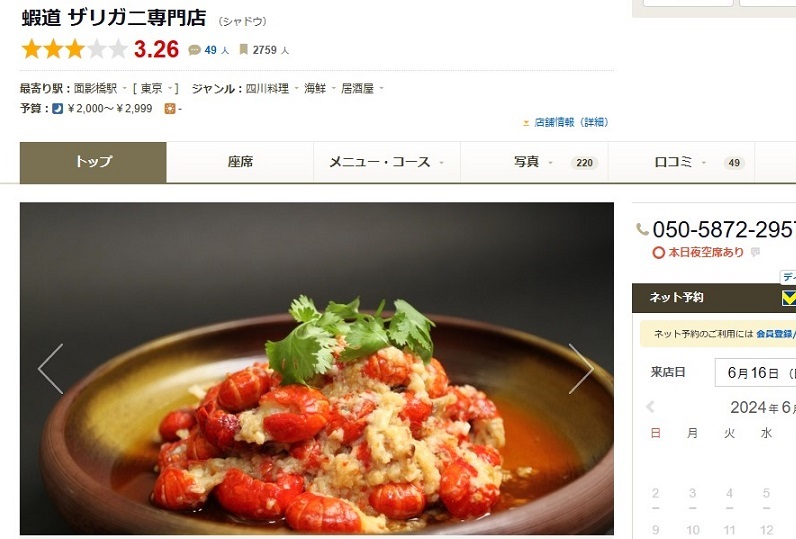
Task: Click the phone icon beside the number
Action: pos(642,229)
